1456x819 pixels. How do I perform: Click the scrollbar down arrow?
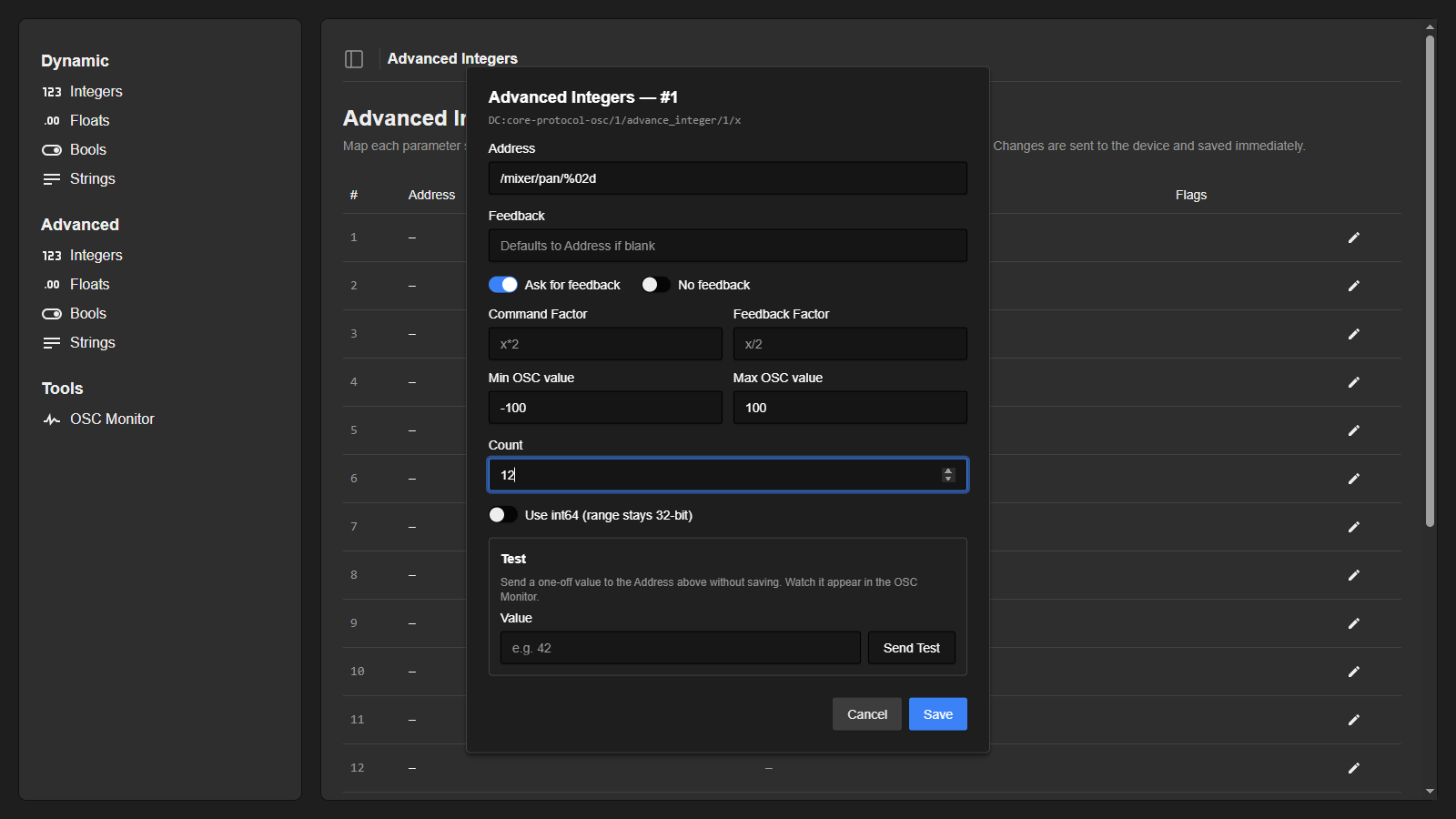click(1430, 792)
